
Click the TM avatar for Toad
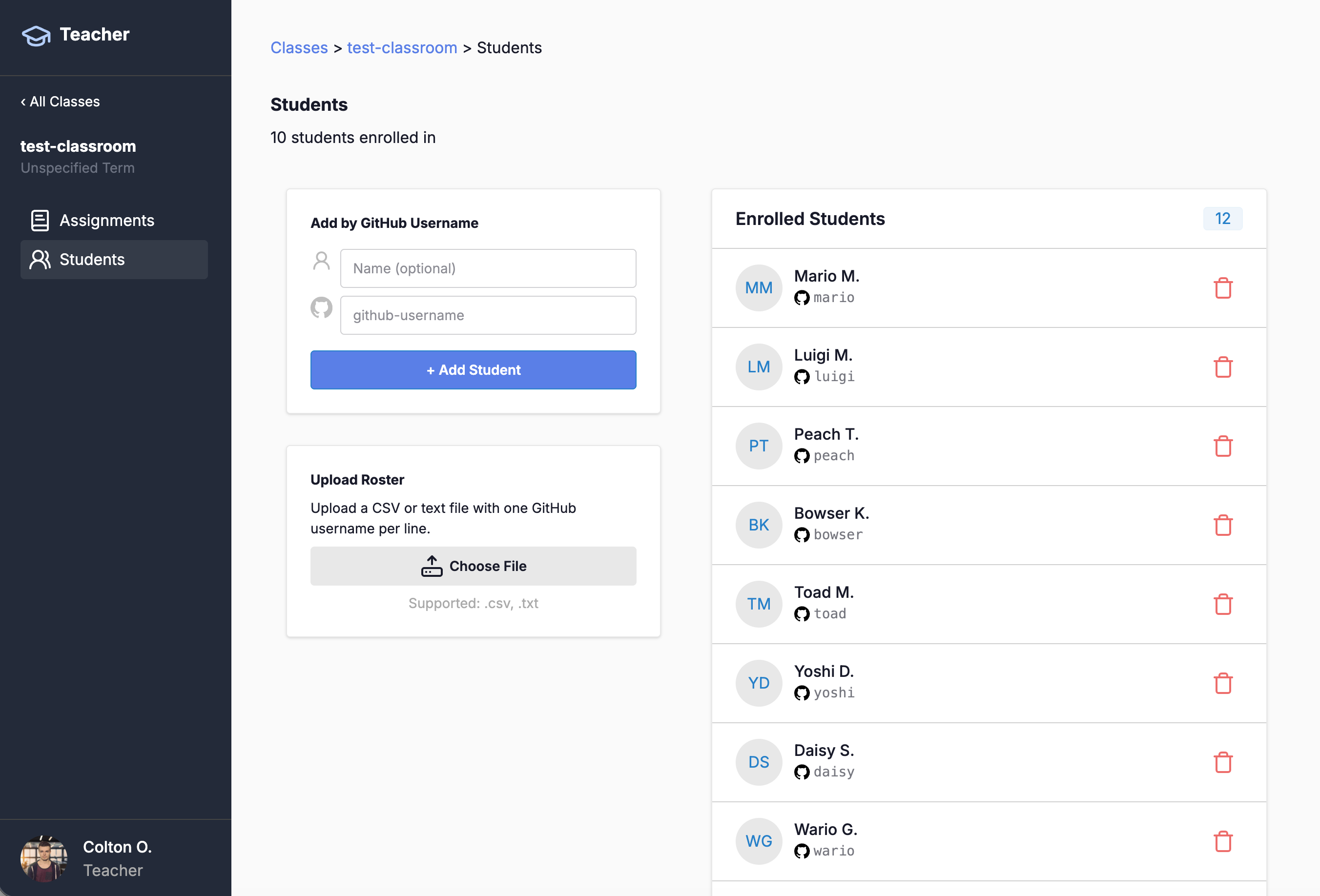(x=759, y=604)
